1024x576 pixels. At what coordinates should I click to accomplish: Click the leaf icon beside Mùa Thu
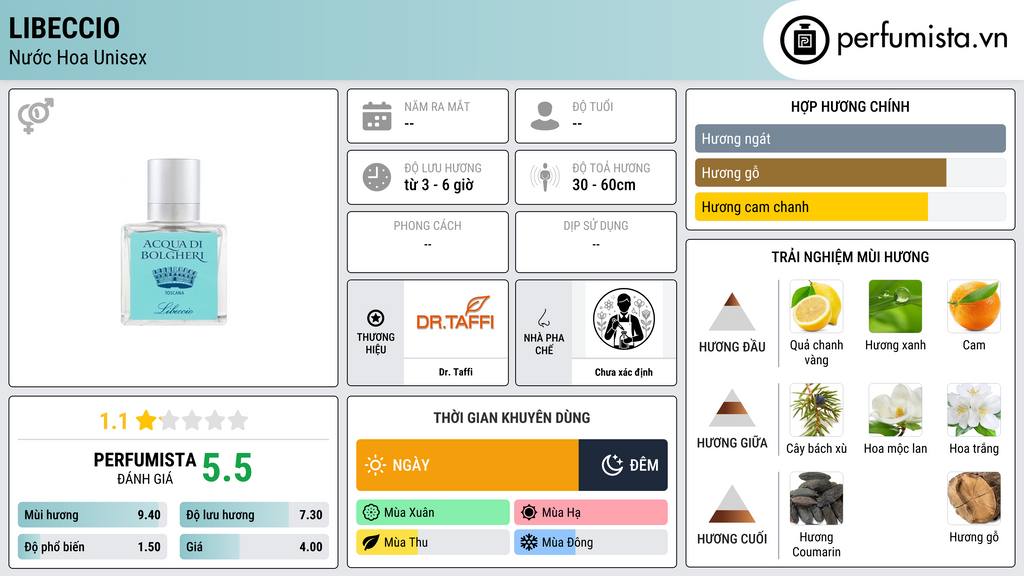pos(371,542)
